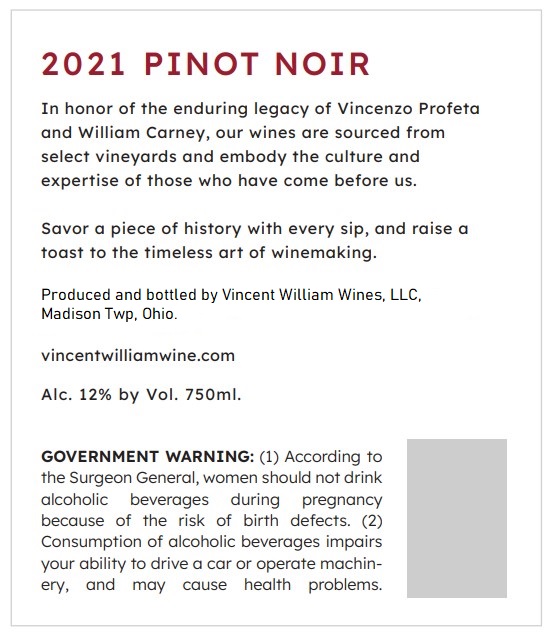Click the year 2021 in title
Viewport: 553px width, 639px height.
83,64
